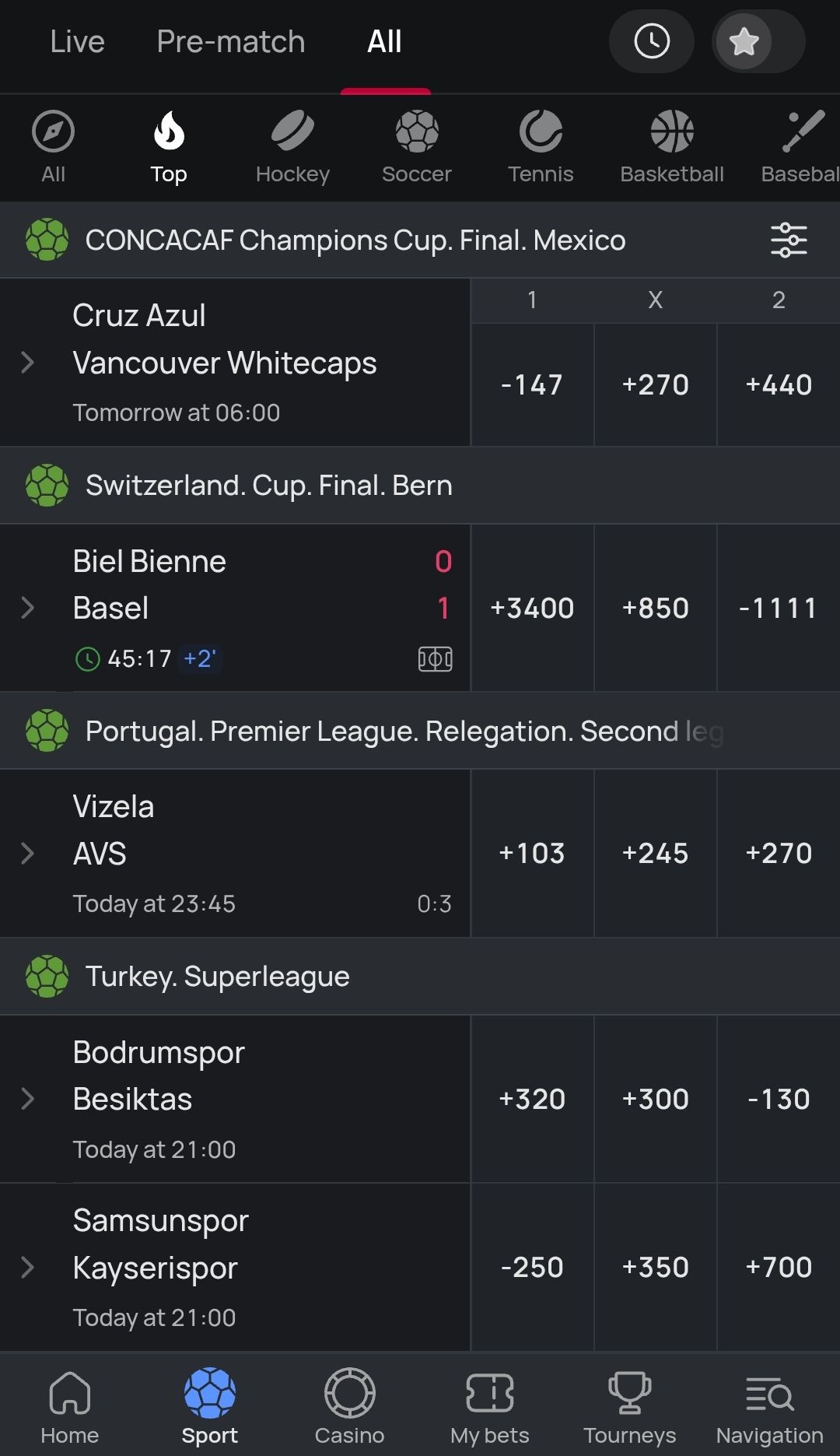
Task: Expand the Cruz Azul vs Vancouver Whitecaps match
Action: (x=28, y=362)
